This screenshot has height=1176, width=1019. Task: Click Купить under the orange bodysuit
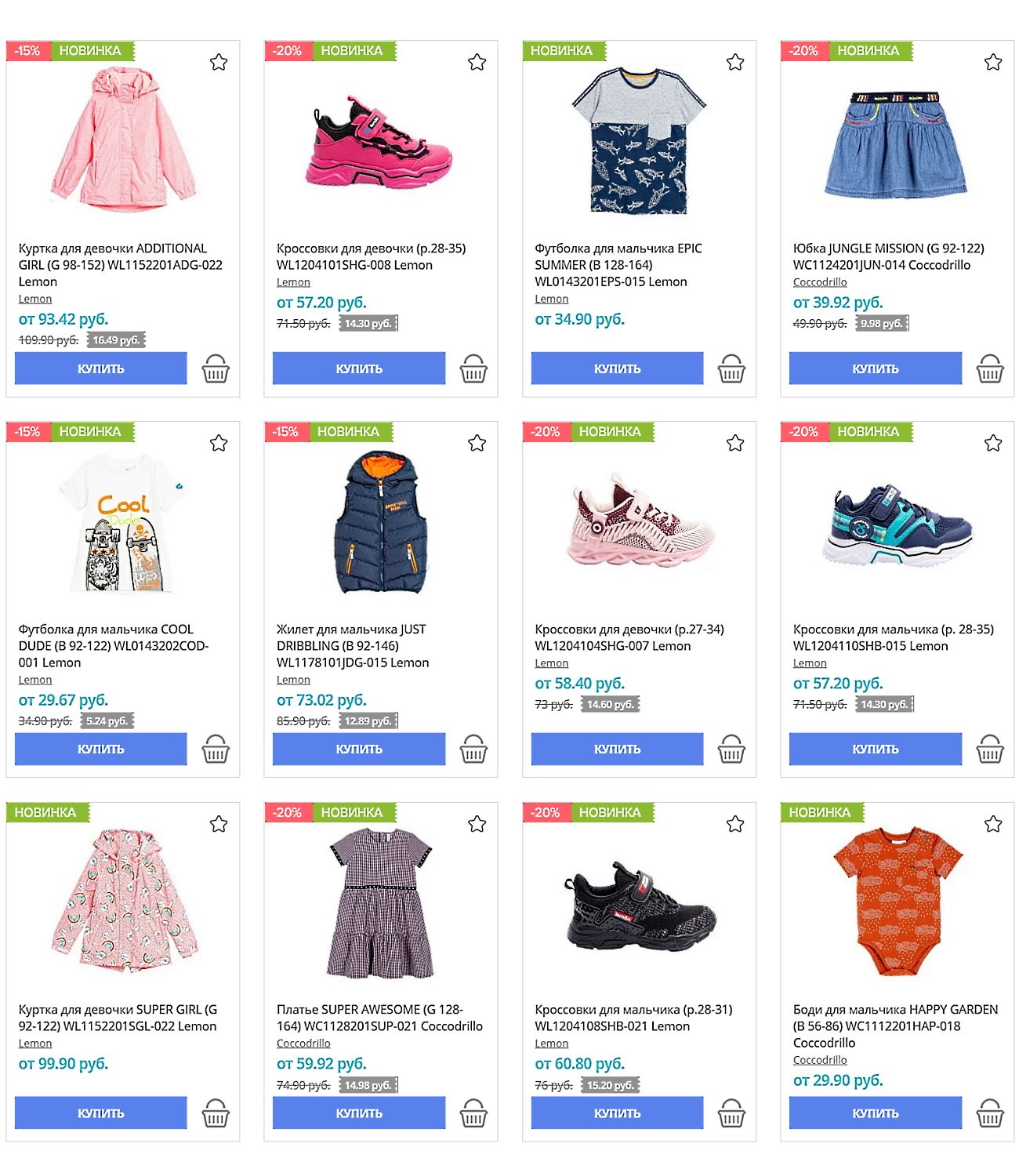click(875, 1113)
